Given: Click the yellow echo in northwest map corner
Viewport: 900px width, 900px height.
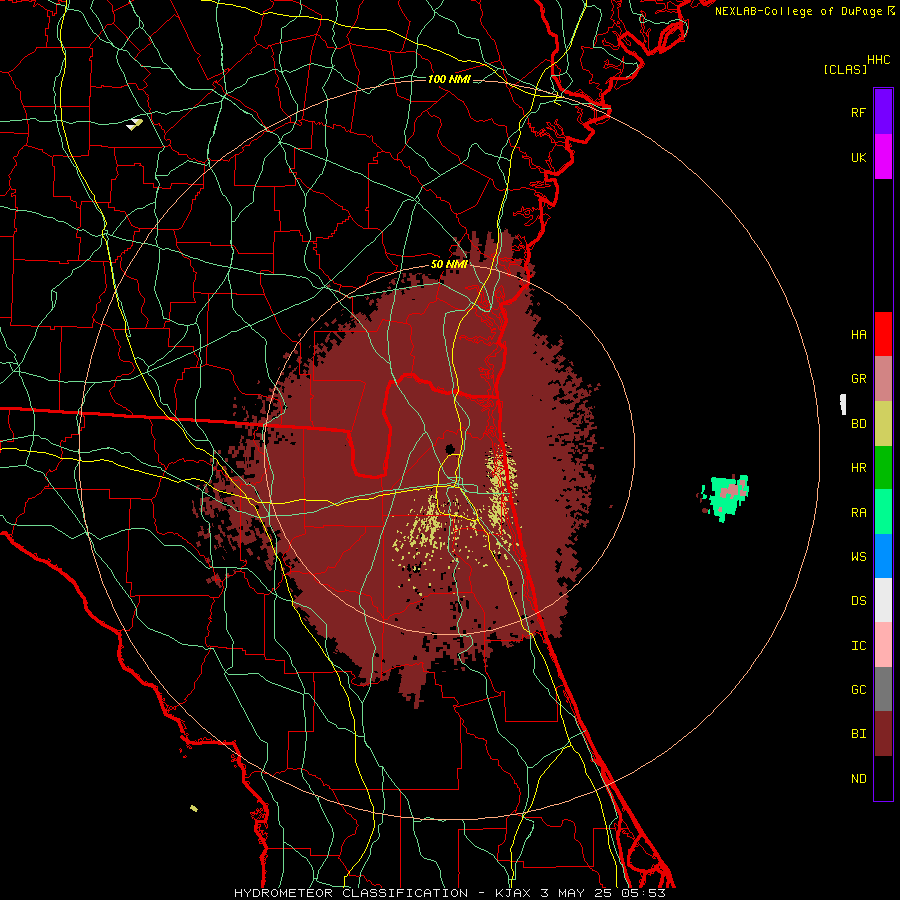Looking at the screenshot, I should click(134, 123).
